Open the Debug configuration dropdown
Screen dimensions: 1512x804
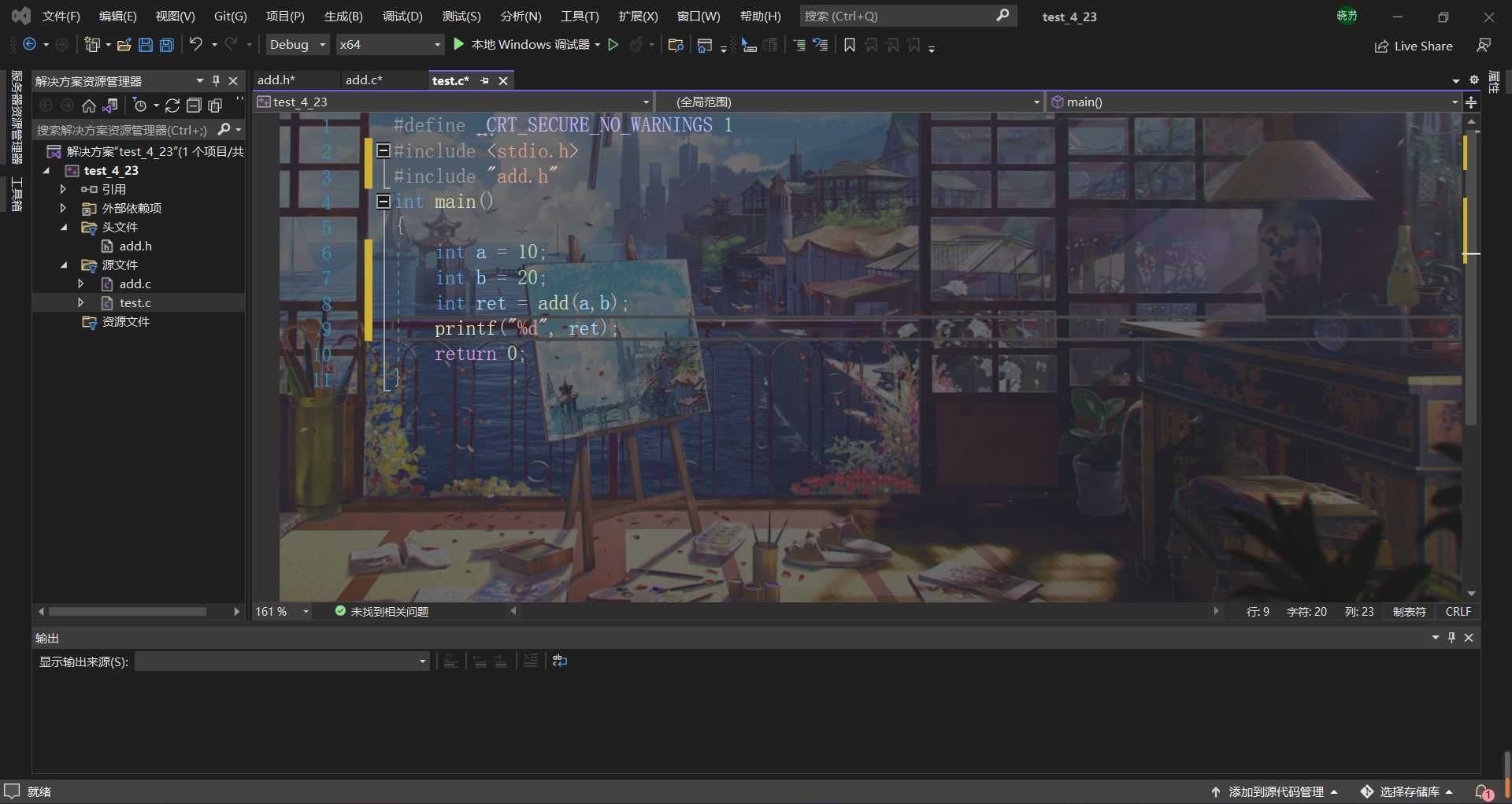[x=298, y=45]
